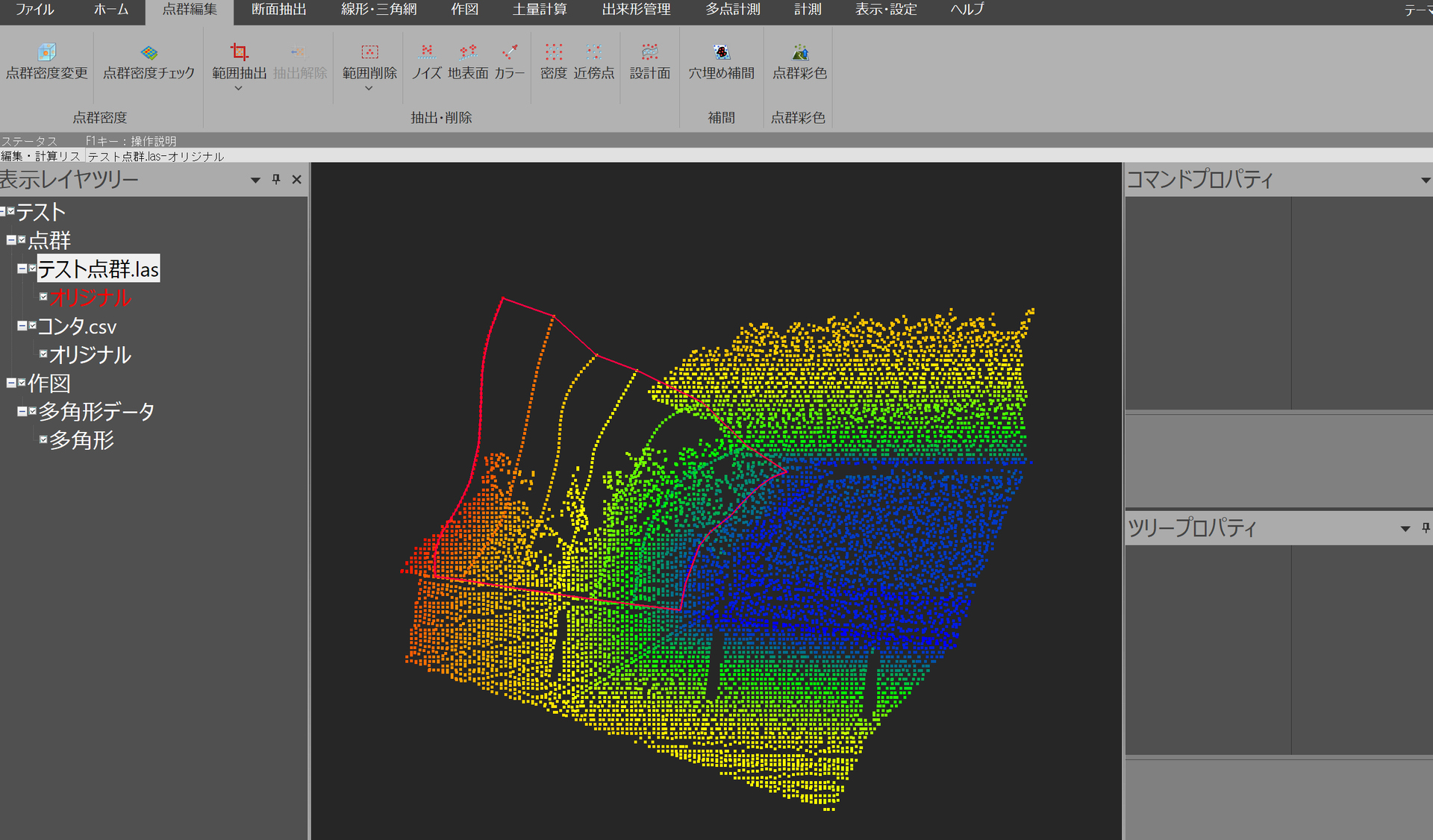Select the テスト点群.las-オリジナル document tab
1433x840 pixels.
156,157
